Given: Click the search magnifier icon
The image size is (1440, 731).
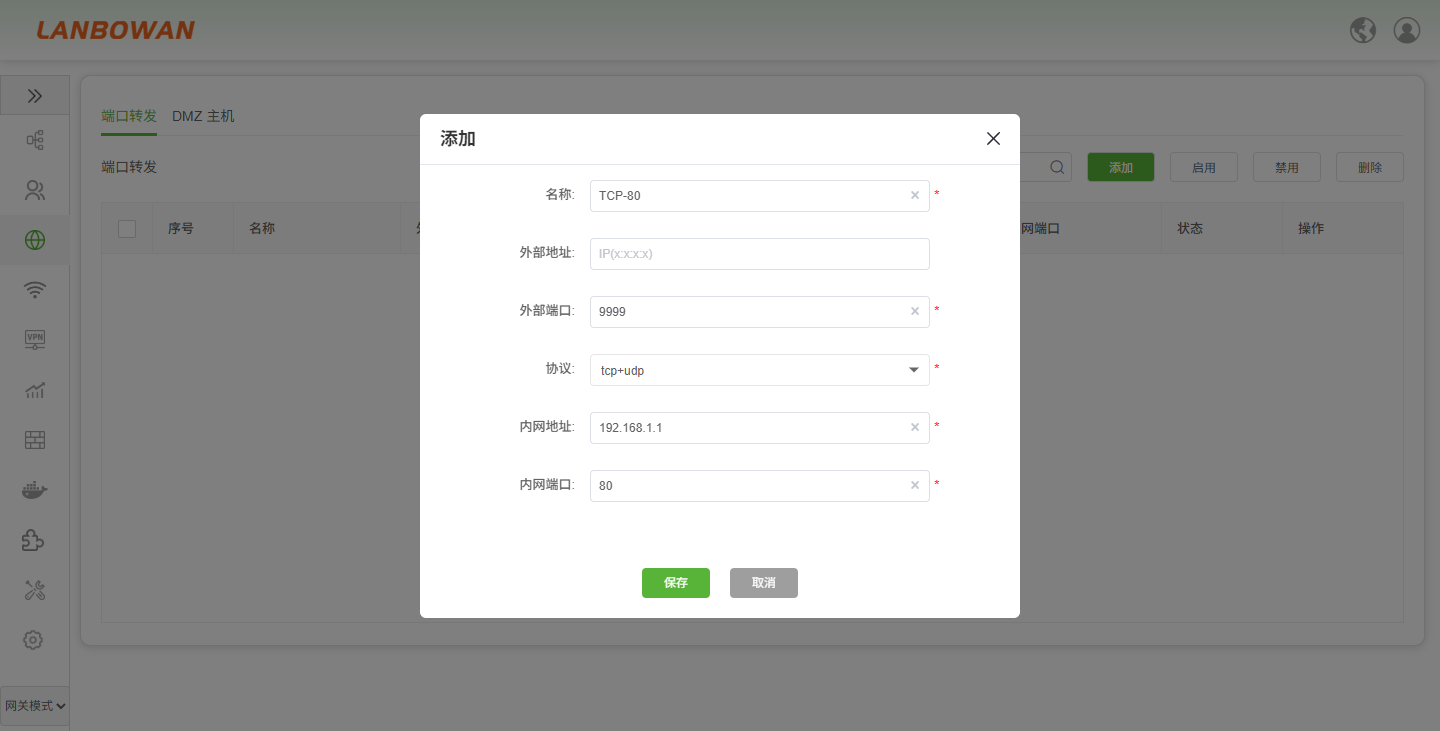Looking at the screenshot, I should tap(1057, 168).
